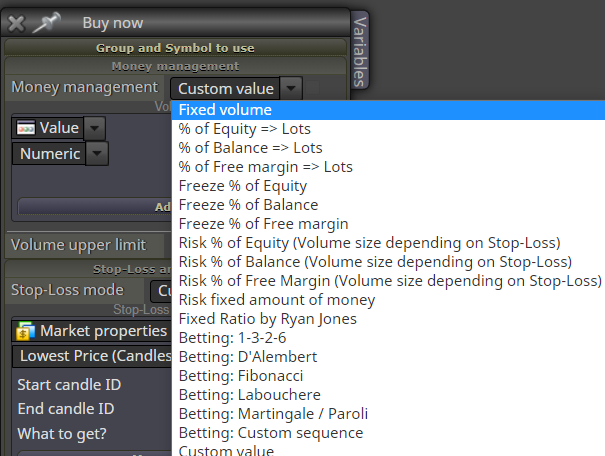Click the Stop-Loss mode label
Viewport: 605px width, 456px height.
pyautogui.click(x=67, y=290)
